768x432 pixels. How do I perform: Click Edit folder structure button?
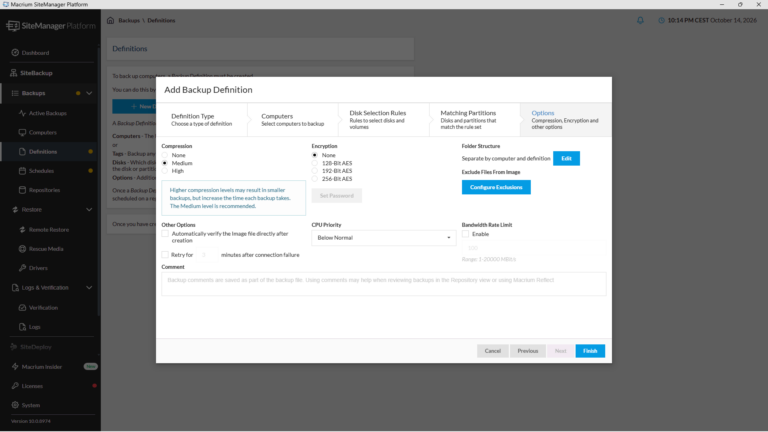click(566, 158)
